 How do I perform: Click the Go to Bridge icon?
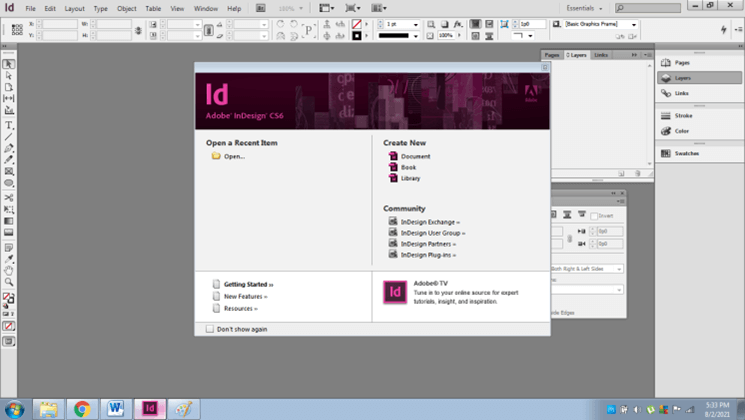(260, 8)
